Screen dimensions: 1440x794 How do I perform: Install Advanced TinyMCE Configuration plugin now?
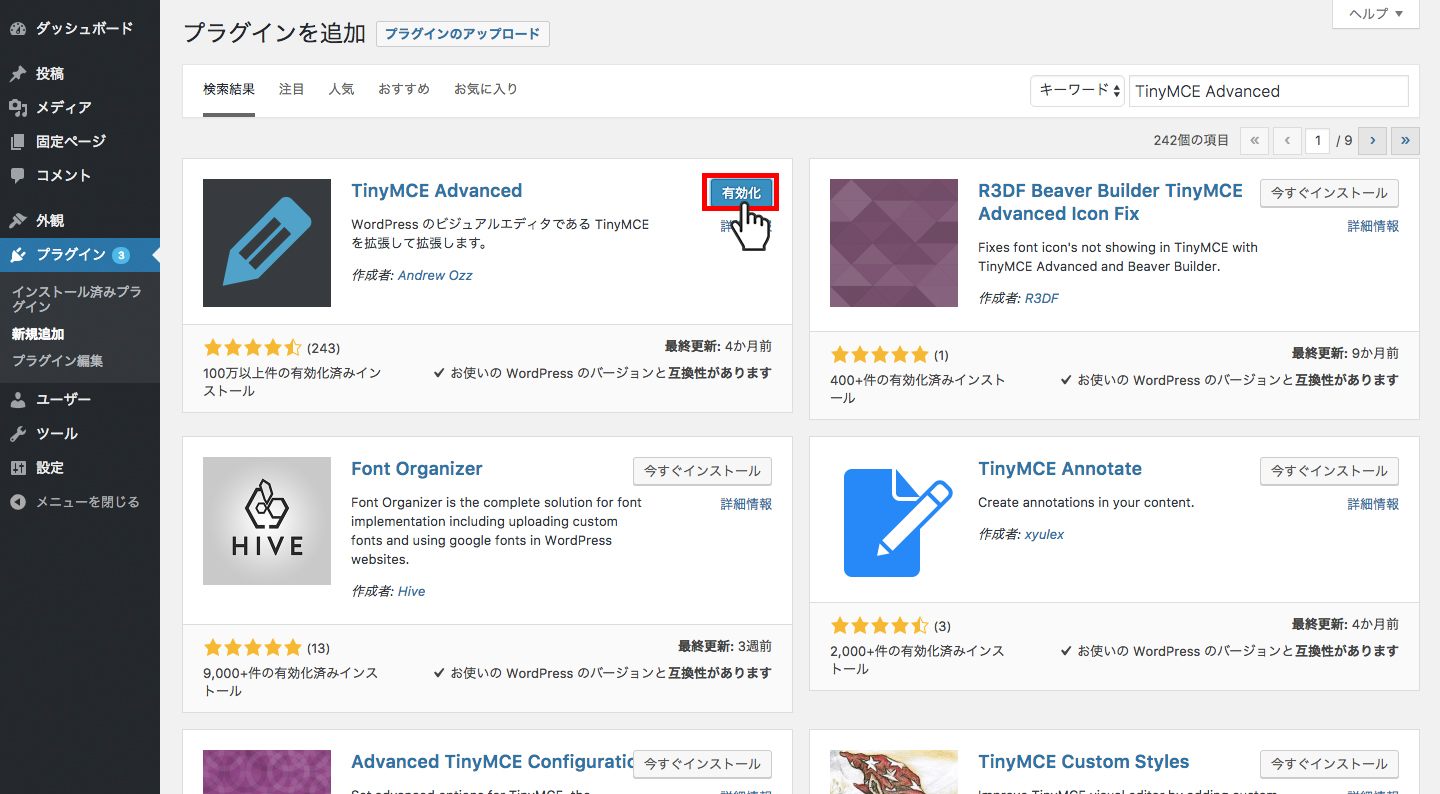702,764
